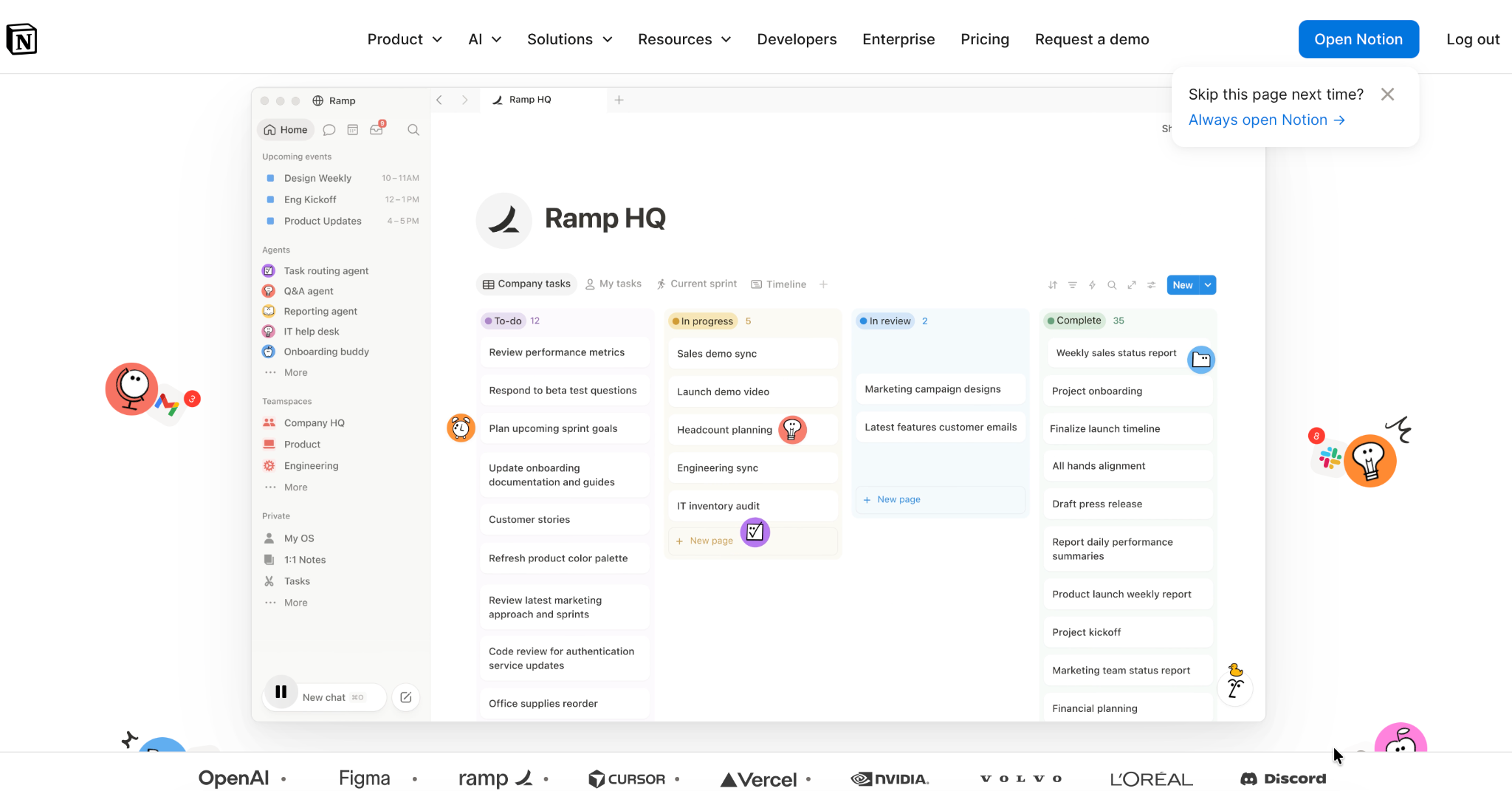Image resolution: width=1512 pixels, height=791 pixels.
Task: Navigate to Pricing
Action: [x=984, y=39]
